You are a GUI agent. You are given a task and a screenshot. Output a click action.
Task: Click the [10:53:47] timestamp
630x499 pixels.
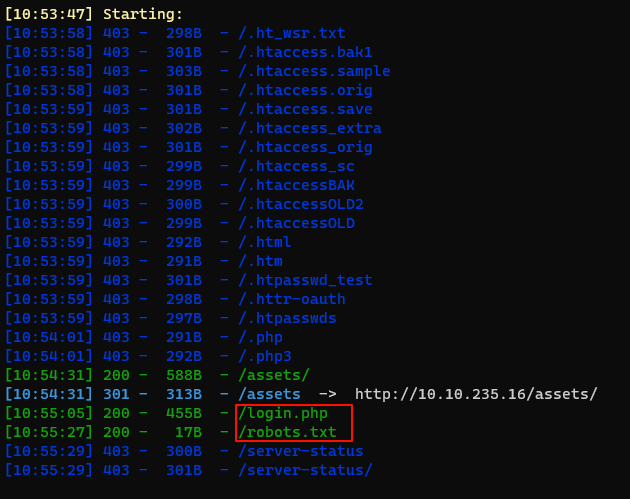click(x=49, y=14)
